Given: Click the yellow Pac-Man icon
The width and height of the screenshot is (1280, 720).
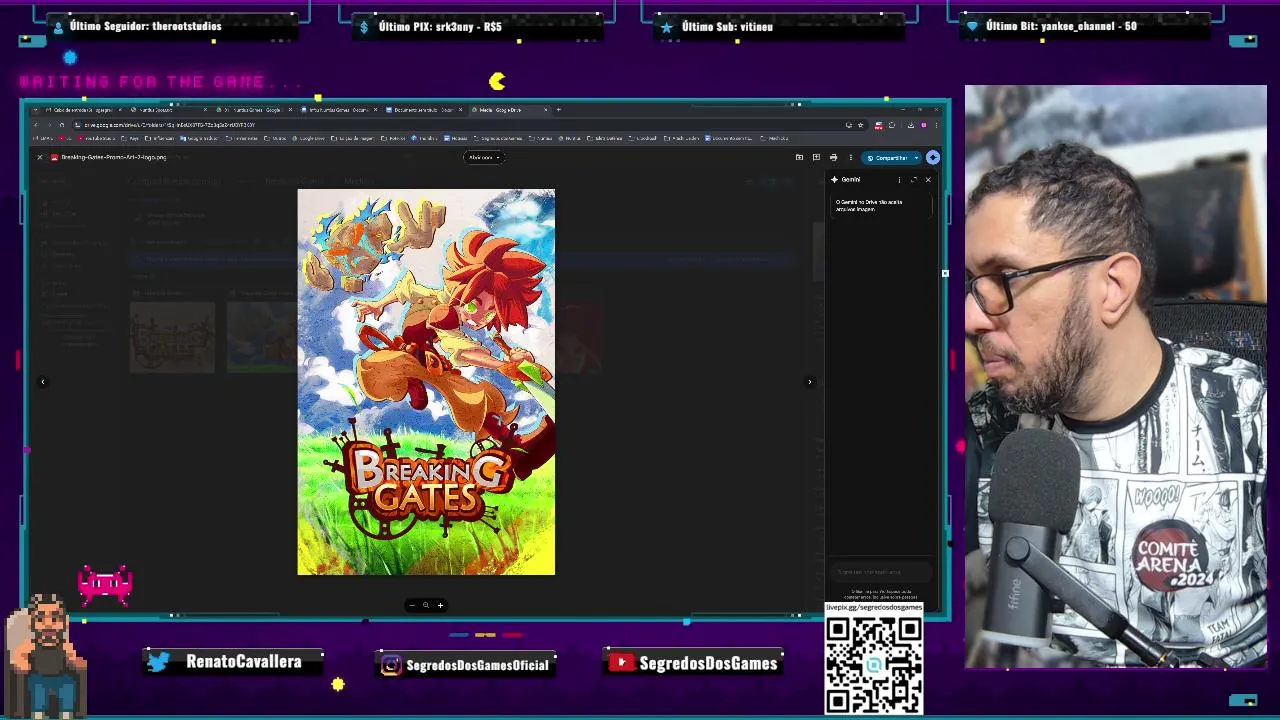Looking at the screenshot, I should click(x=497, y=81).
